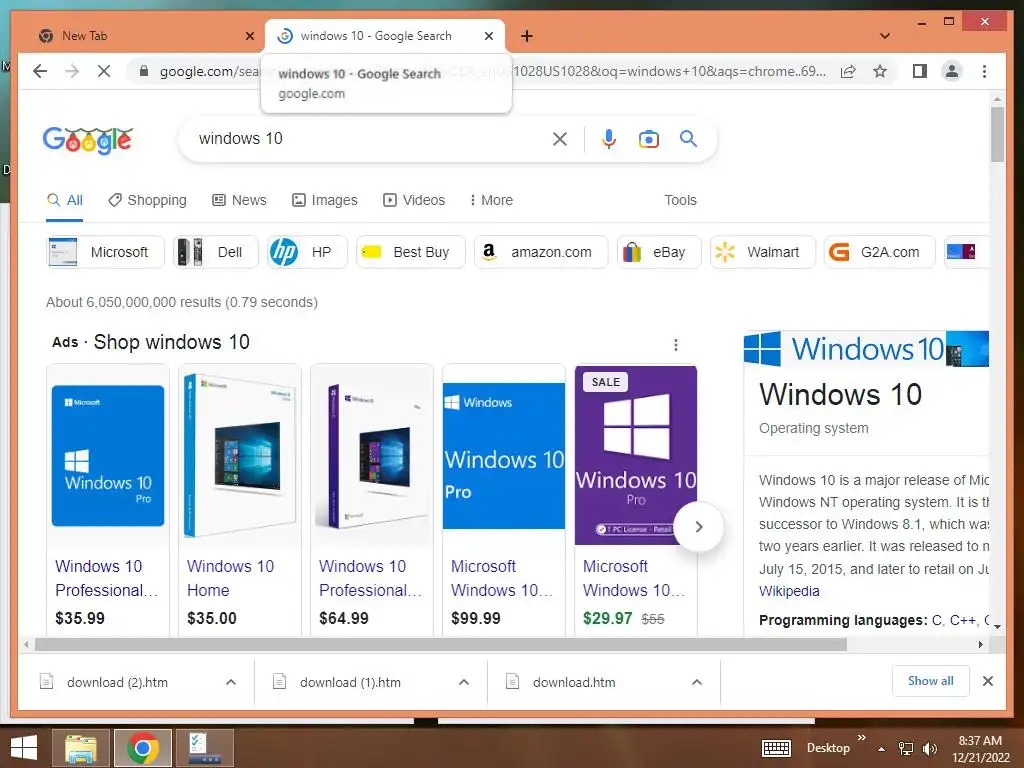Search by image with the camera icon
Viewport: 1024px width, 768px height.
click(648, 138)
